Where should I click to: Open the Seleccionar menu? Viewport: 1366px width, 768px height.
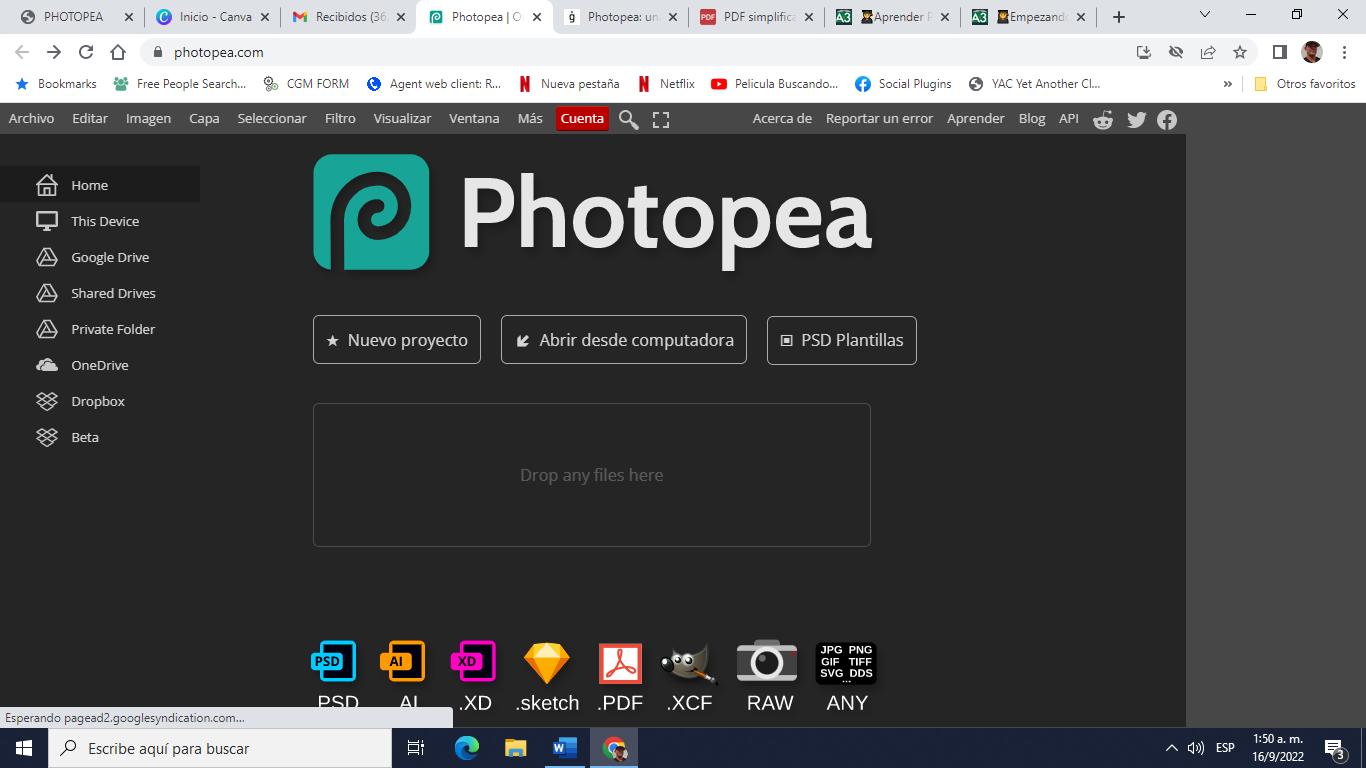click(x=272, y=118)
